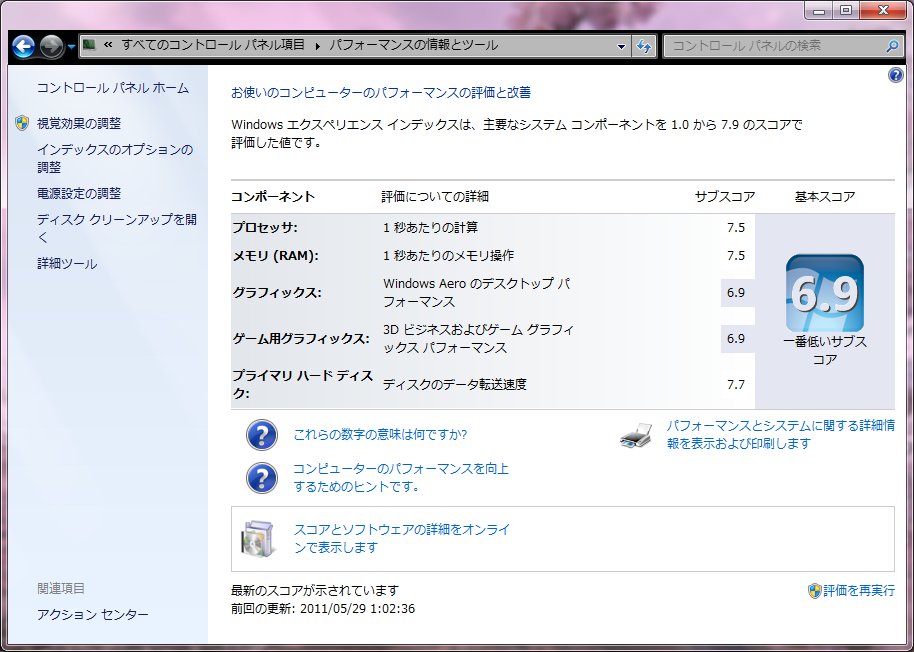Select すべてのコントロール パネル項目 in the breadcrumb
914x652 pixels.
214,45
